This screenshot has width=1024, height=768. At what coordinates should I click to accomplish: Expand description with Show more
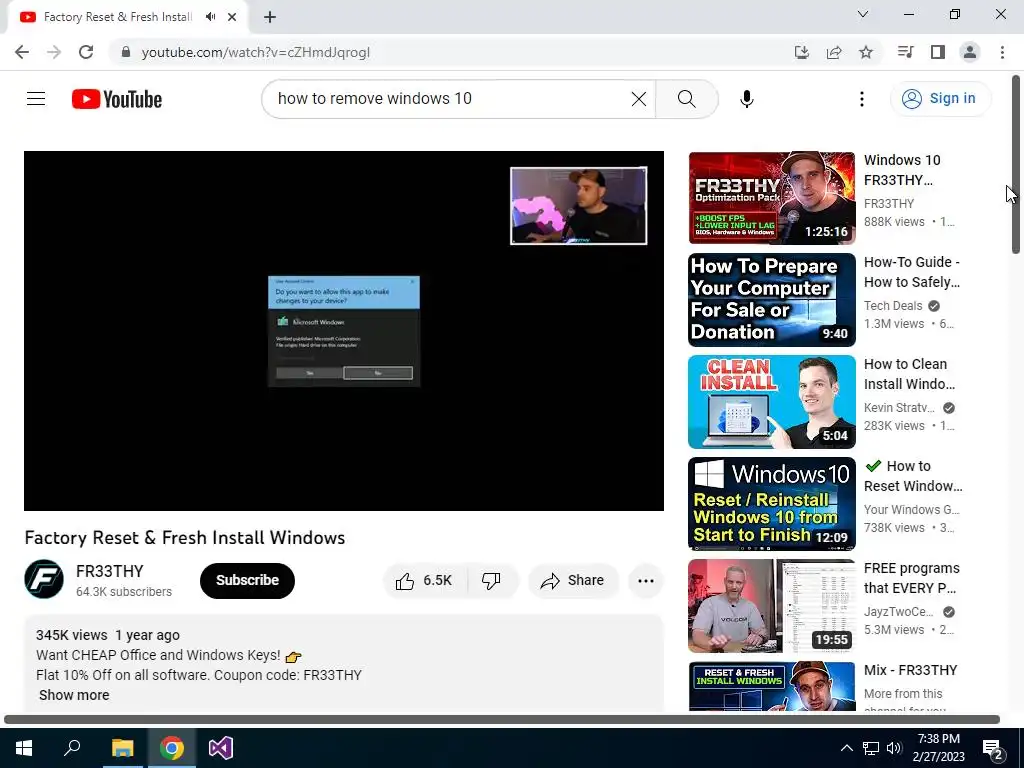tap(74, 695)
